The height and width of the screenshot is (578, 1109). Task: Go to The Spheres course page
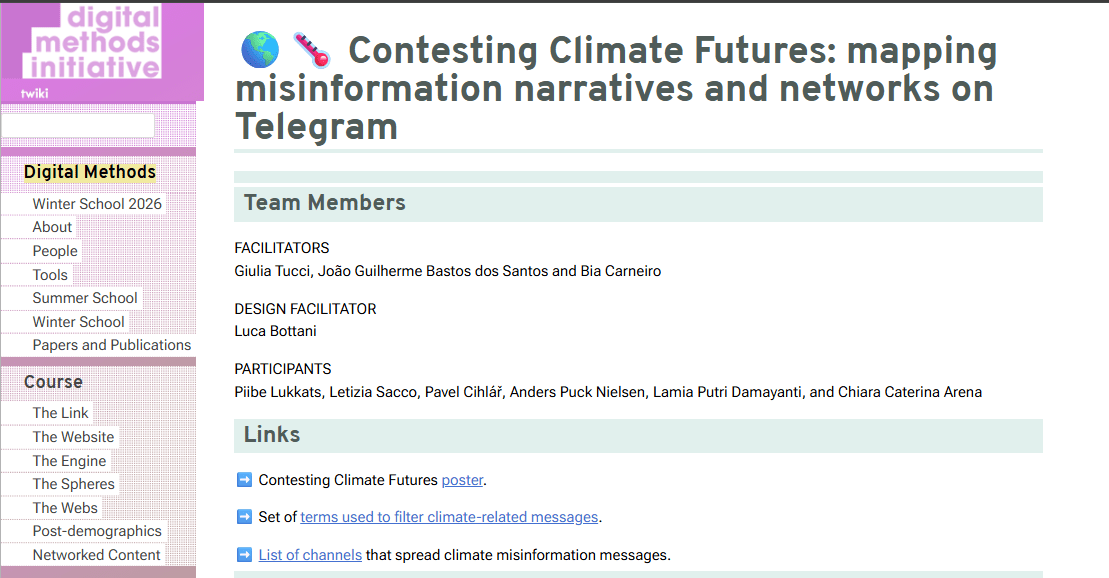(73, 484)
